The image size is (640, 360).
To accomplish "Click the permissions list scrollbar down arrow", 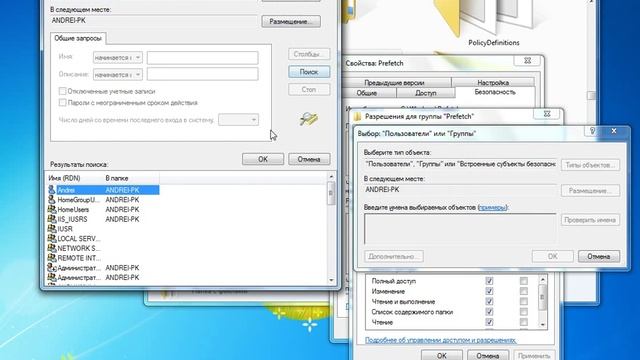I will pyautogui.click(x=542, y=324).
